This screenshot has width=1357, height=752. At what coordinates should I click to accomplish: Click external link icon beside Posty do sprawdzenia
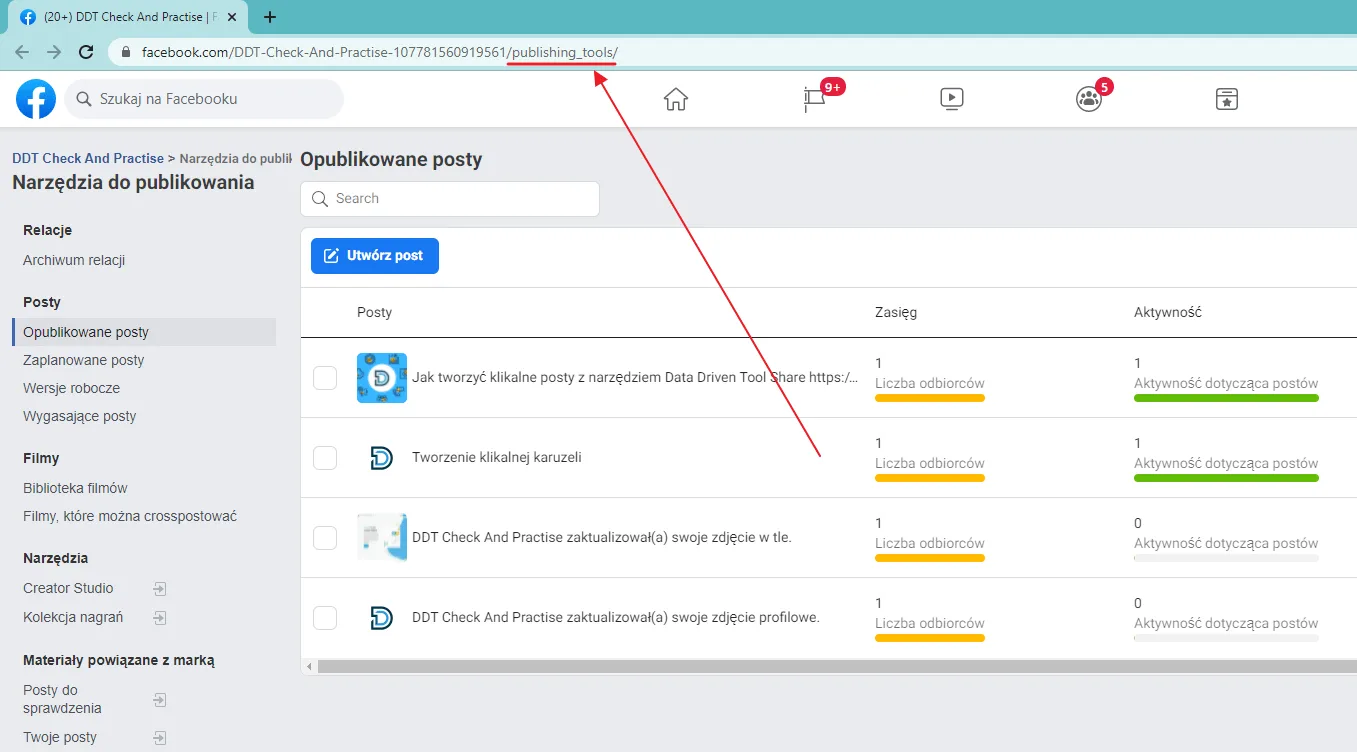[160, 699]
